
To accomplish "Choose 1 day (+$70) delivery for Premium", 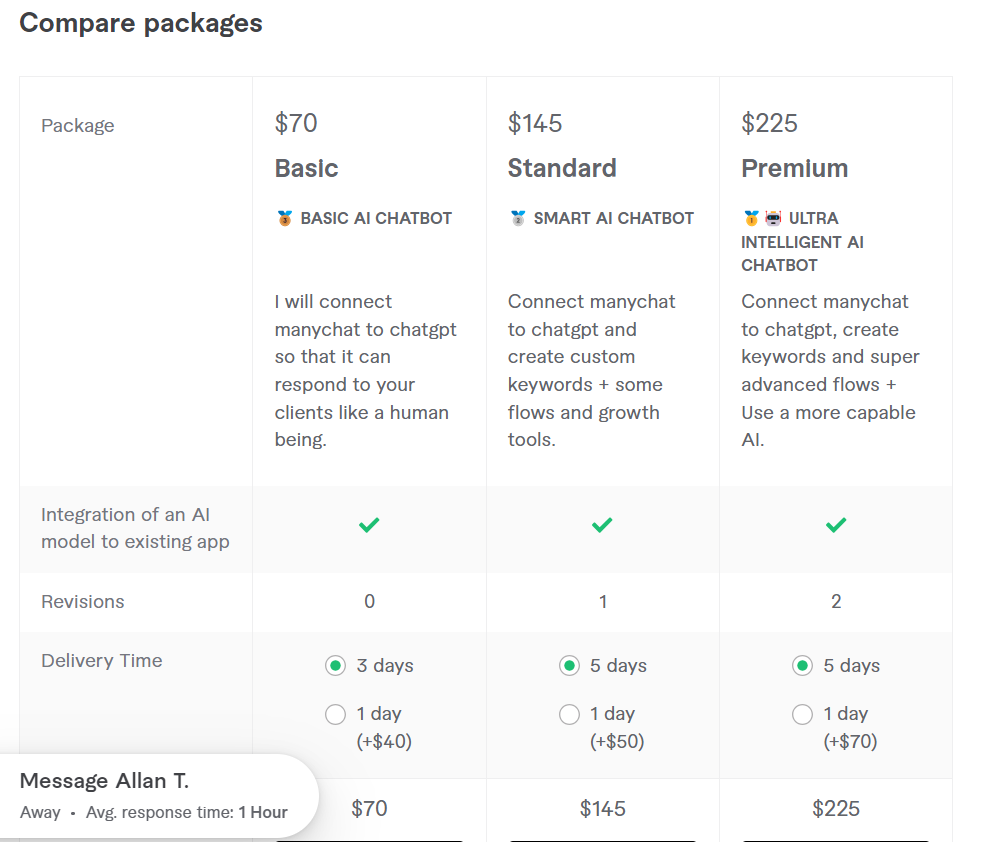I will coord(802,714).
